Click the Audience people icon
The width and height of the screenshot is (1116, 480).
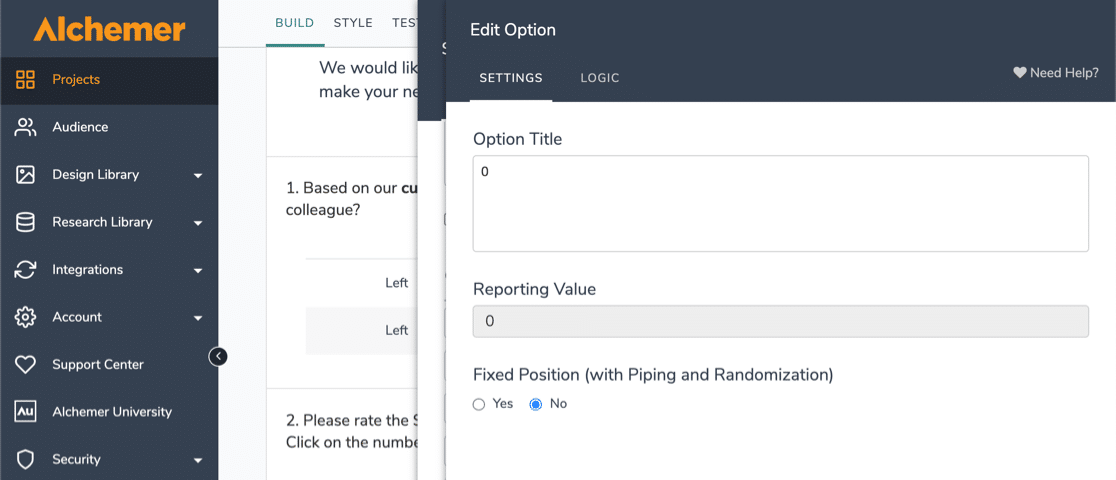pyautogui.click(x=25, y=127)
